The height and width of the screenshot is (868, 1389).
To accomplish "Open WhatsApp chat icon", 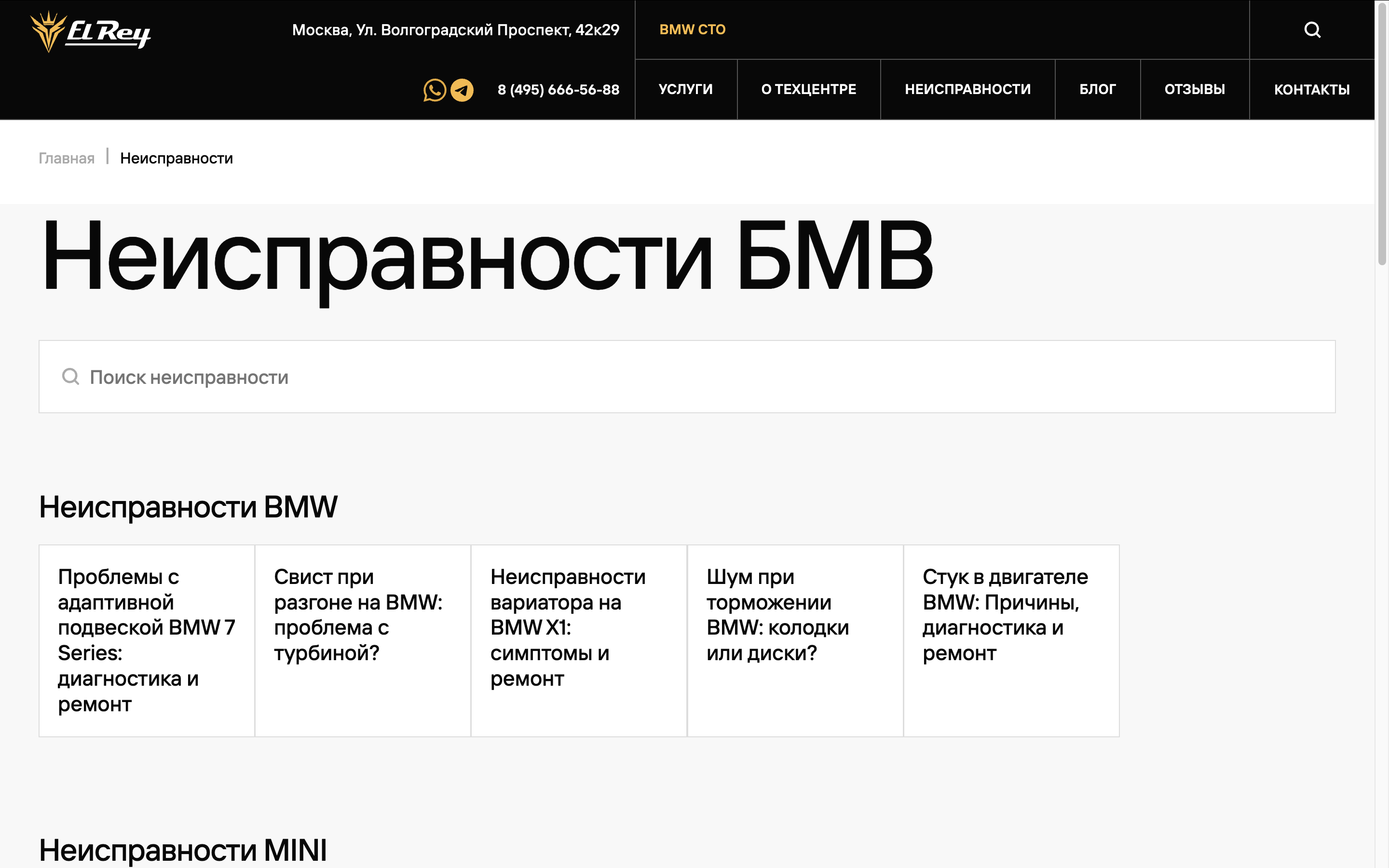I will [435, 90].
